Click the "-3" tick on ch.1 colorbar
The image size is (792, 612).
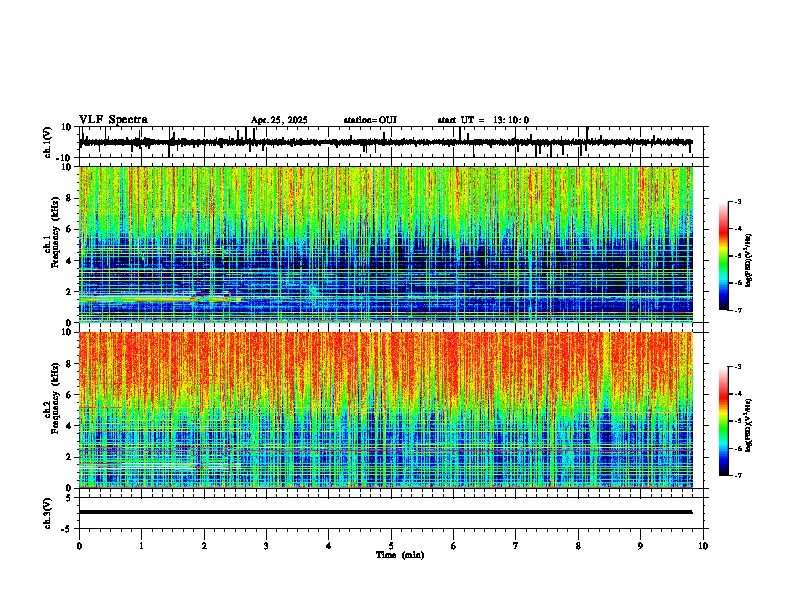pos(737,201)
